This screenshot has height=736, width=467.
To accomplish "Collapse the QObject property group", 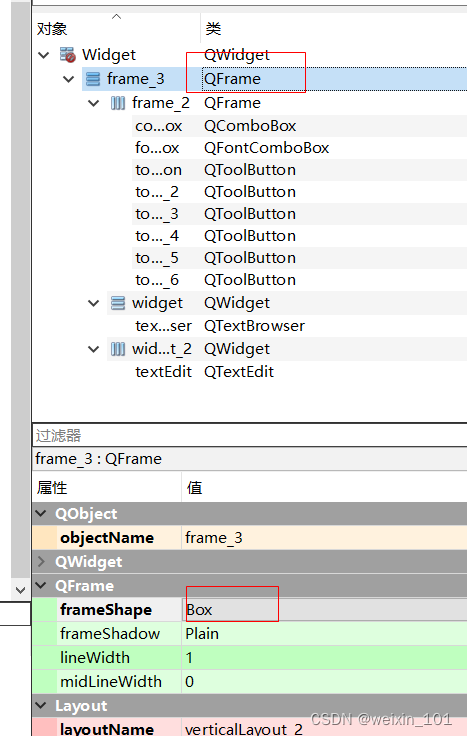I will click(x=41, y=514).
